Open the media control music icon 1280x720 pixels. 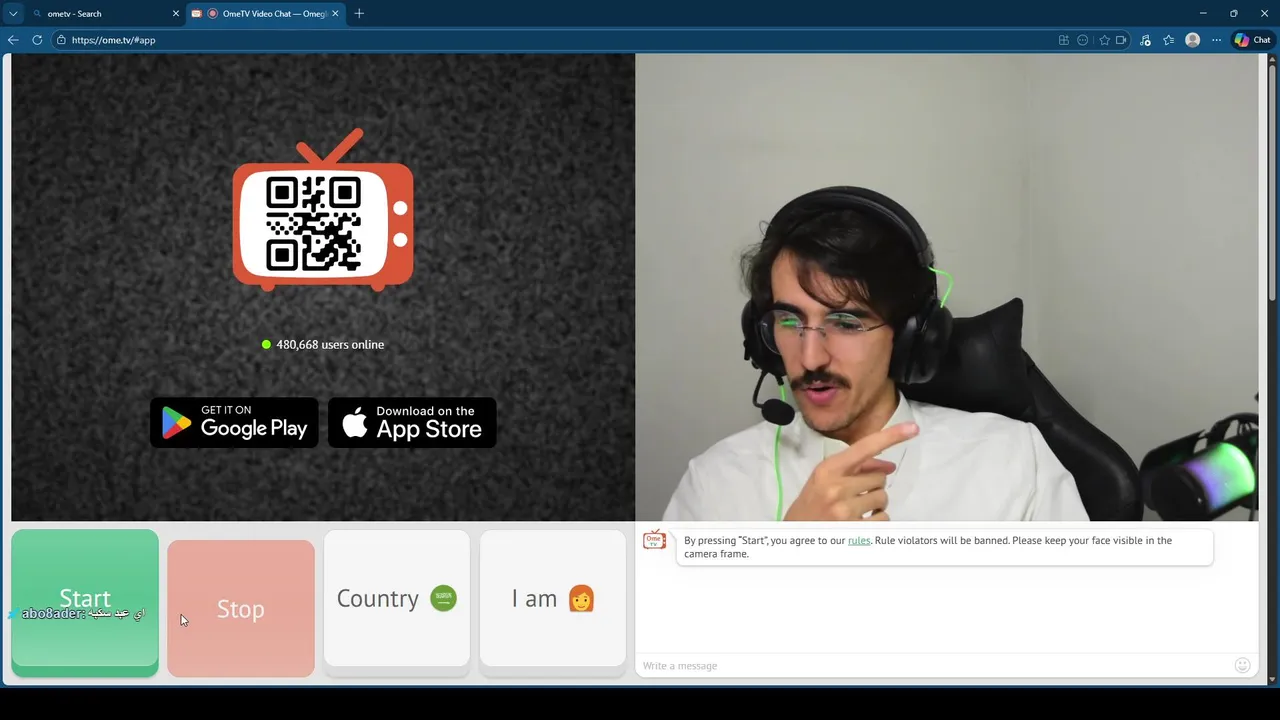coord(1145,40)
